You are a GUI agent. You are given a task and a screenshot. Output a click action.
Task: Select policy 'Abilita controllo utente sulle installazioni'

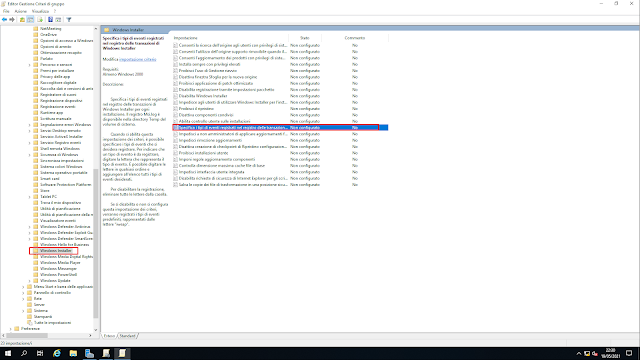click(x=215, y=121)
